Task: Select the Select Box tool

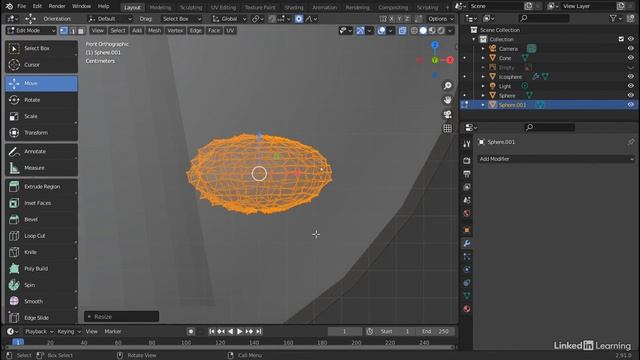Action: pos(41,48)
